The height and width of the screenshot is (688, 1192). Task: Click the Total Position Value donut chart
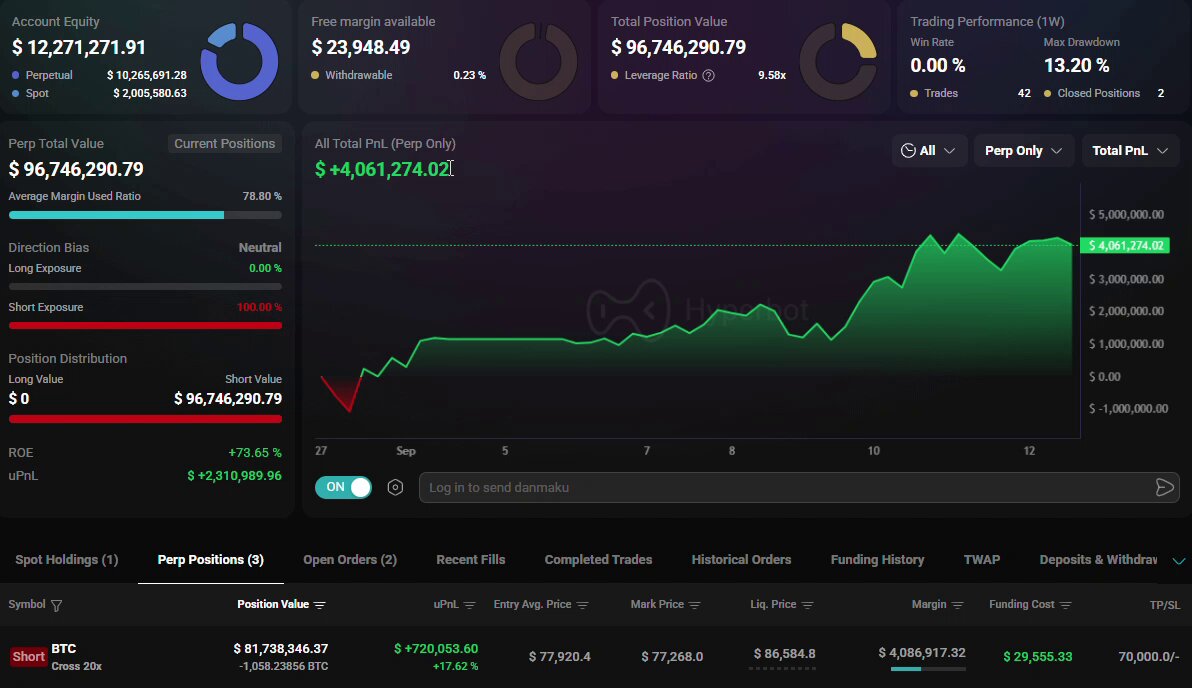[839, 61]
